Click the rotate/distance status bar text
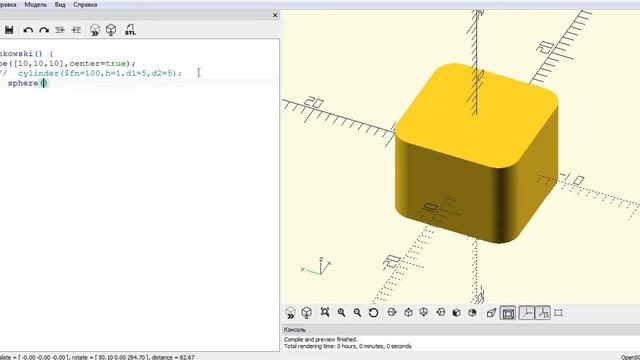Screen dimensions: 640x360 [x=97, y=357]
